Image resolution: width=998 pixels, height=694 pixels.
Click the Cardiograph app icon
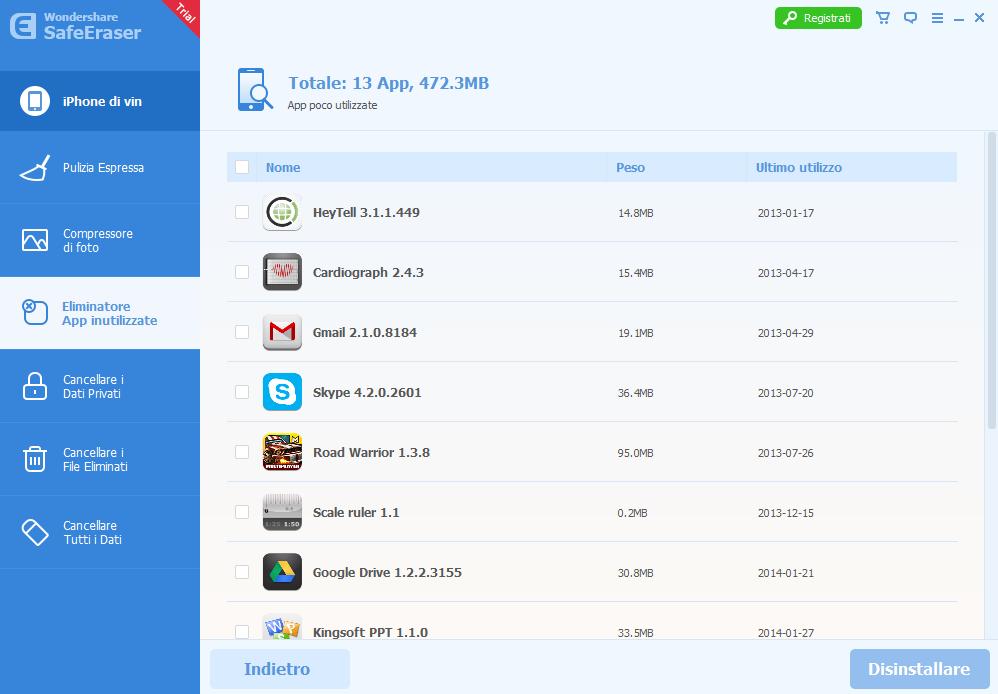pos(282,272)
